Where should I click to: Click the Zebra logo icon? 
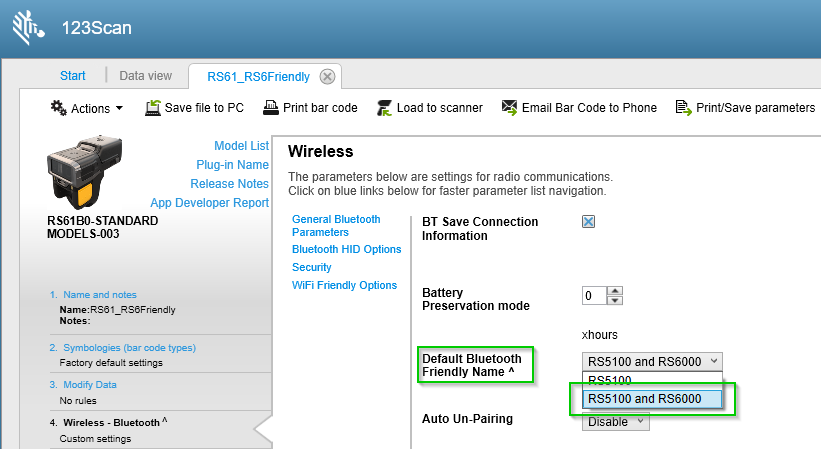point(27,28)
